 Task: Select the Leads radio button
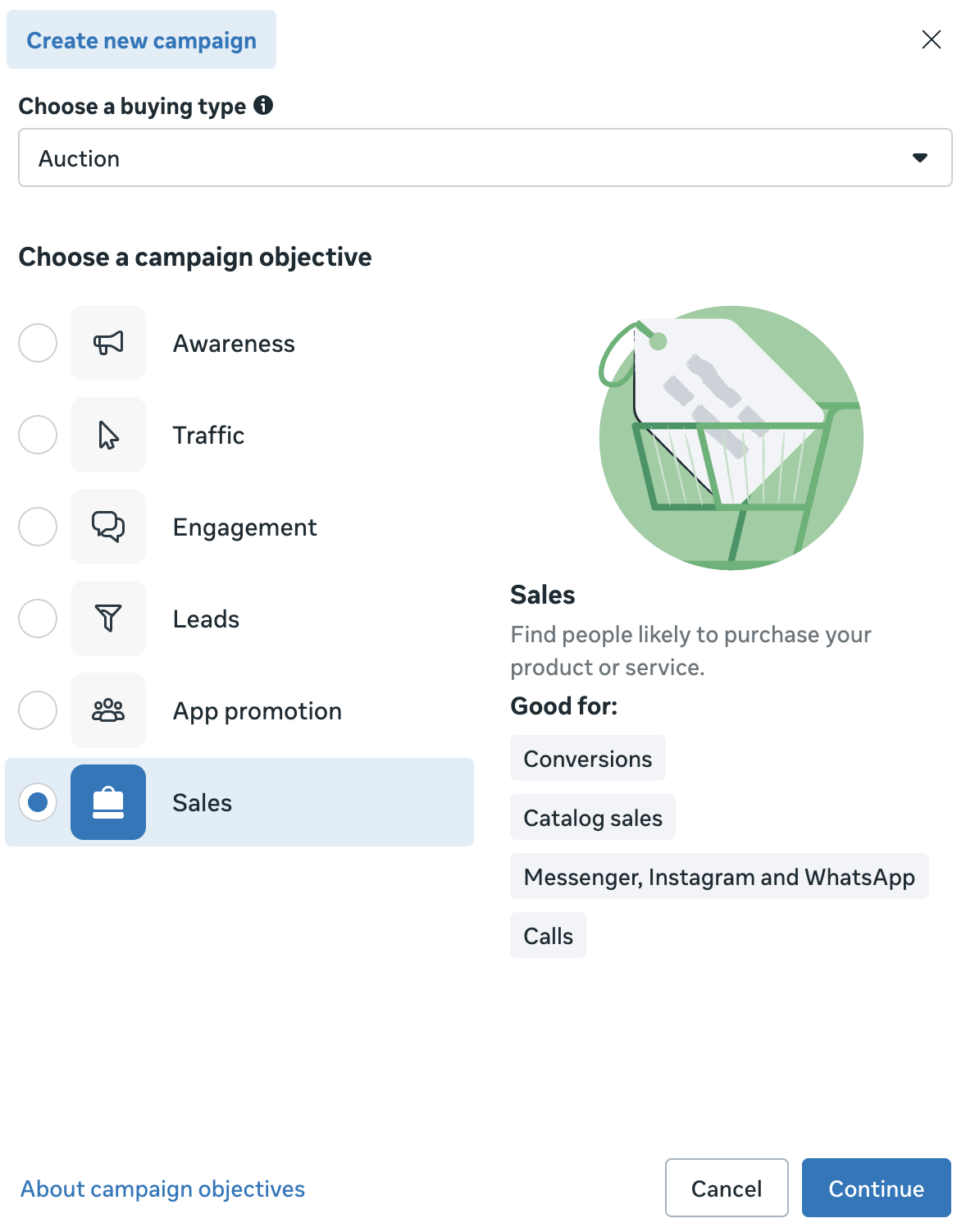38,618
